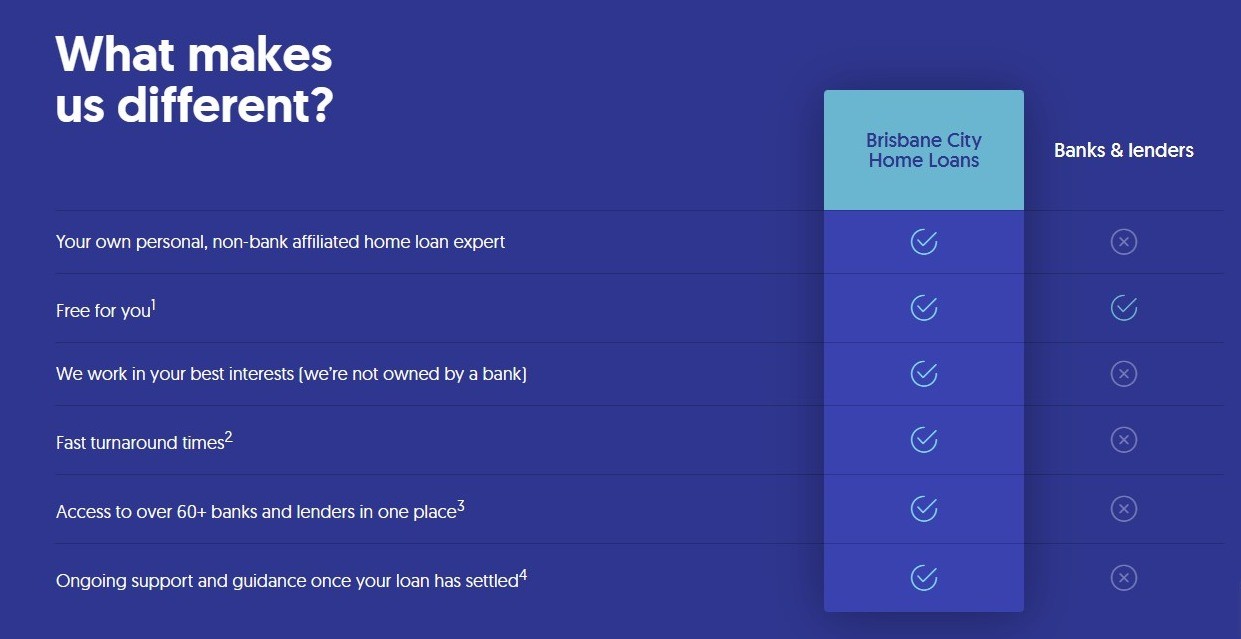Click Brisbane checkmark for Fast turnaround times
This screenshot has width=1241, height=639.
924,440
